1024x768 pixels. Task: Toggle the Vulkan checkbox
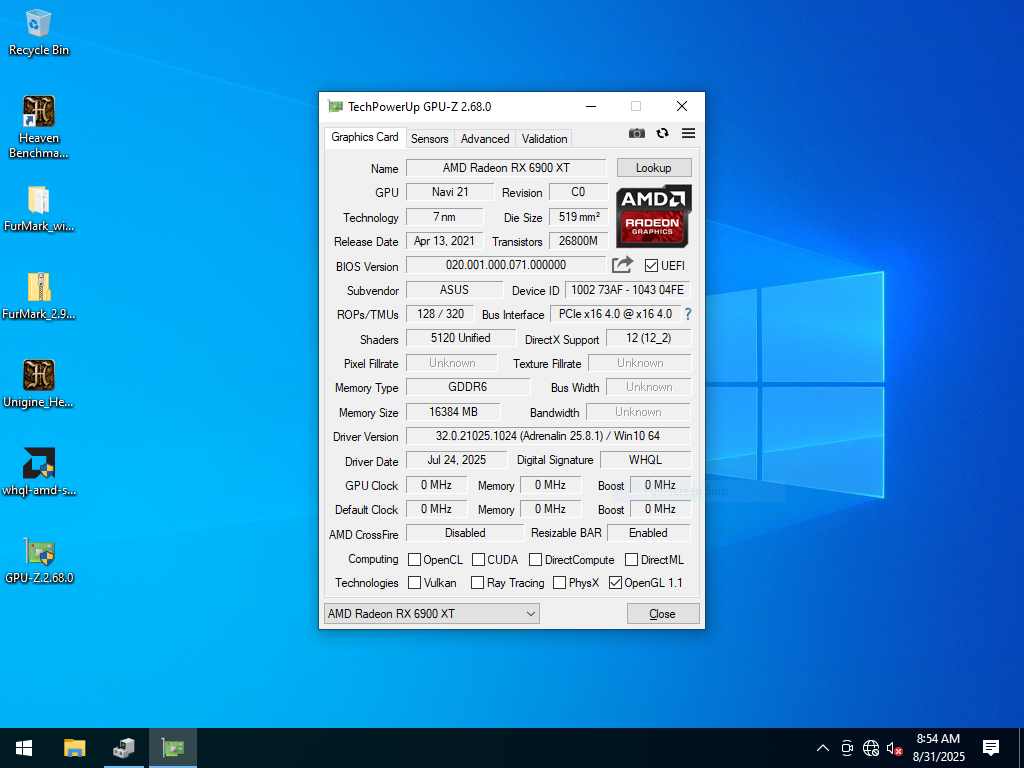pyautogui.click(x=414, y=583)
